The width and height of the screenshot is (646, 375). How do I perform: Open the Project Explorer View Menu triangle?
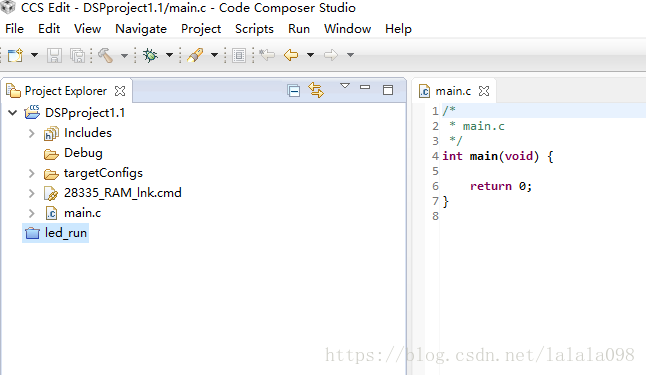coord(345,86)
